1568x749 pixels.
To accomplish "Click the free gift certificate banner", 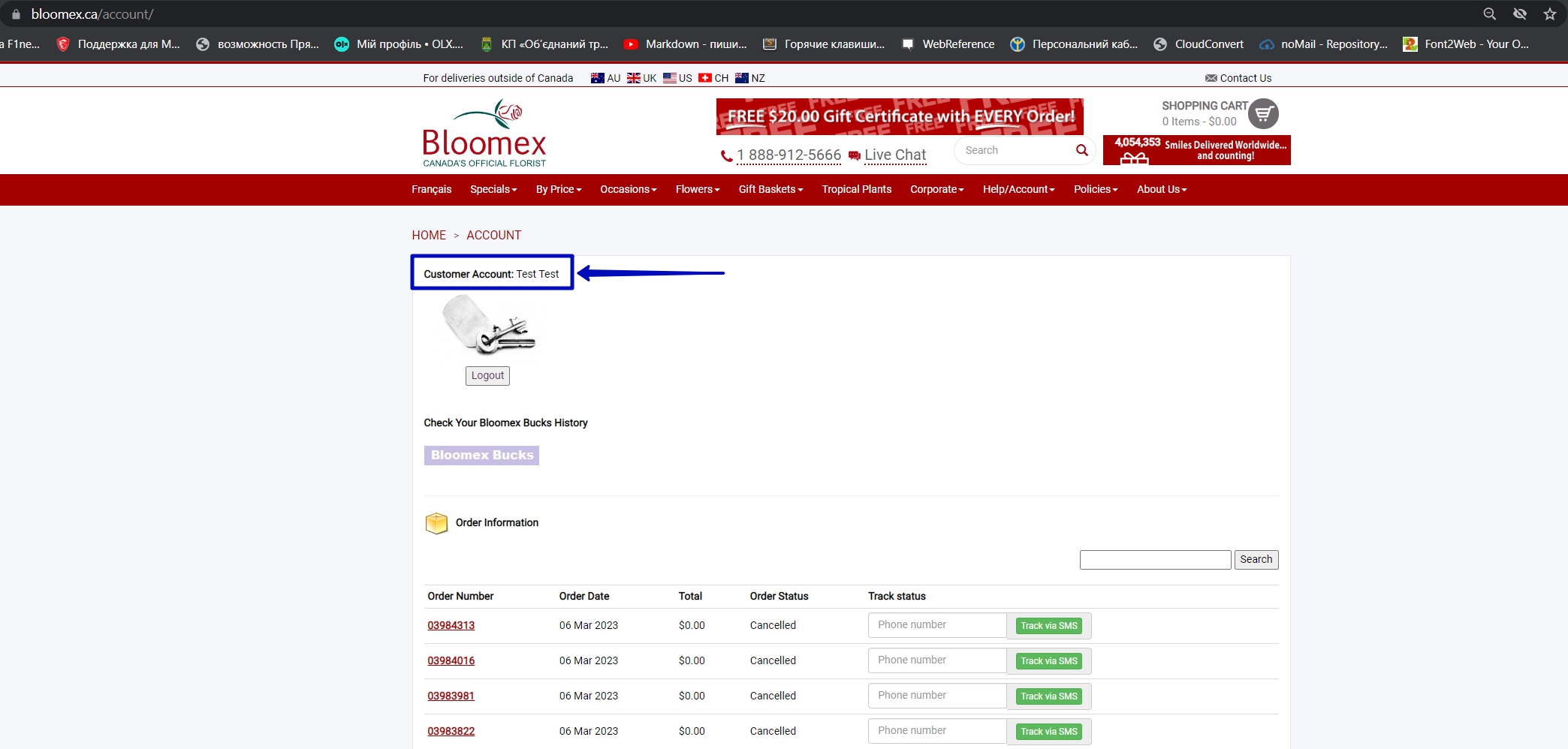I will [900, 116].
